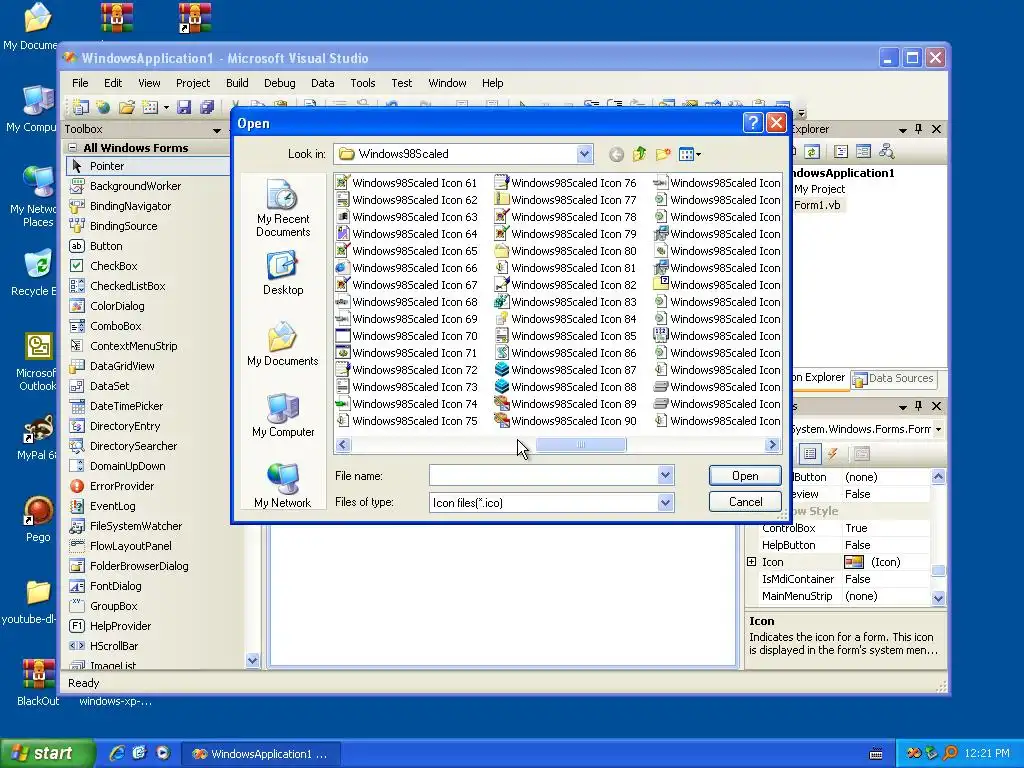Switch to the Data Sources tab
The image size is (1024, 768).
tap(893, 378)
